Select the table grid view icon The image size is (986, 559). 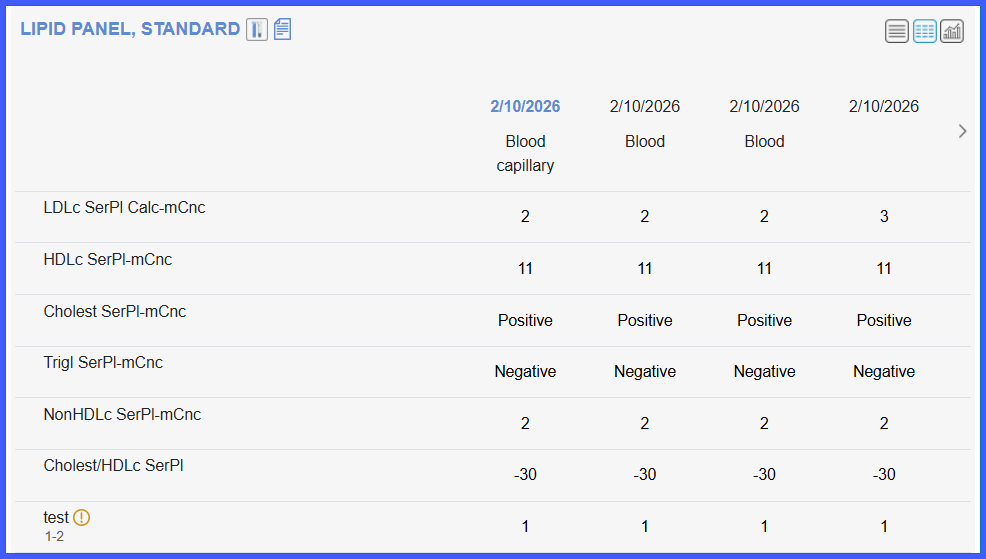click(924, 31)
